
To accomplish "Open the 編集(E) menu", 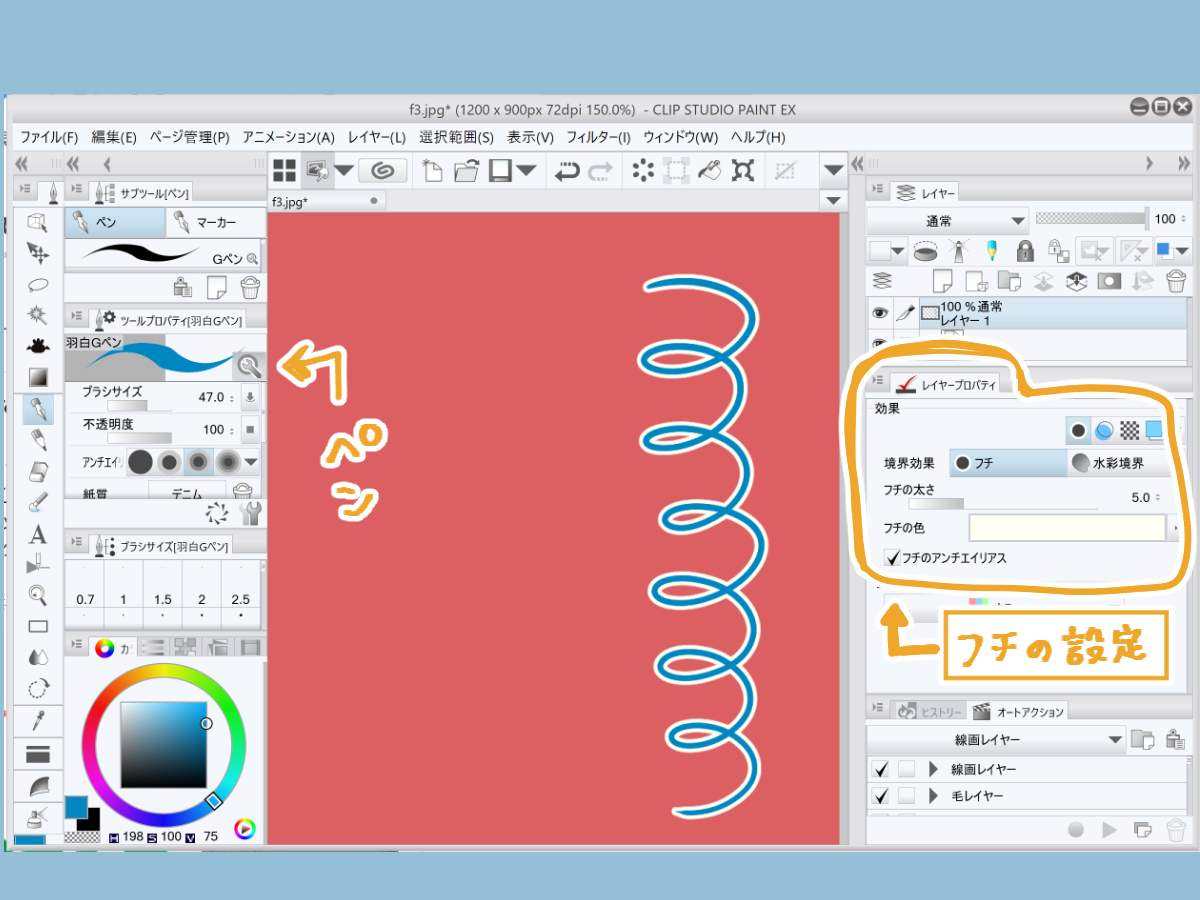I will coord(114,137).
